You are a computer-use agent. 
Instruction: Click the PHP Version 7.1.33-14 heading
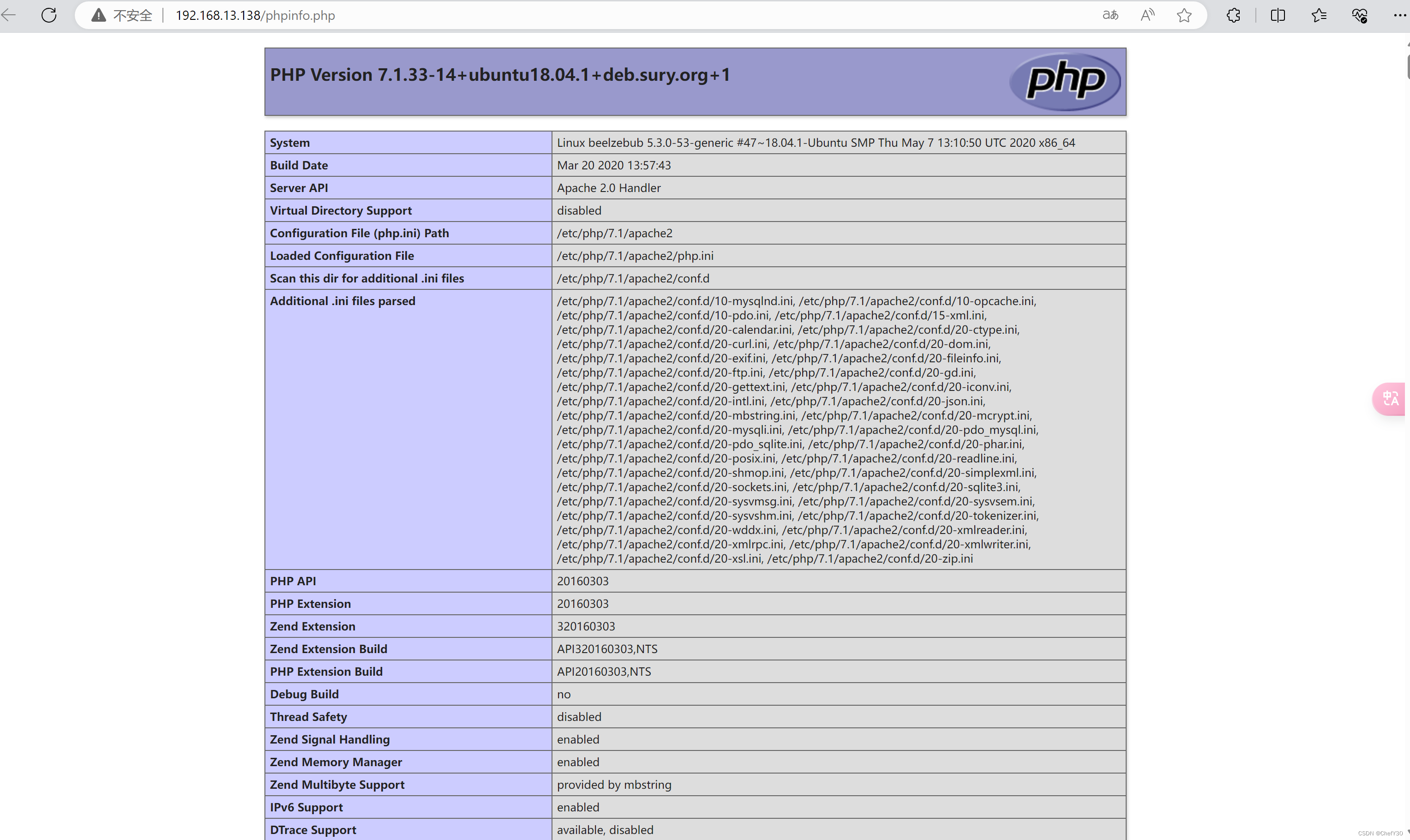[500, 75]
